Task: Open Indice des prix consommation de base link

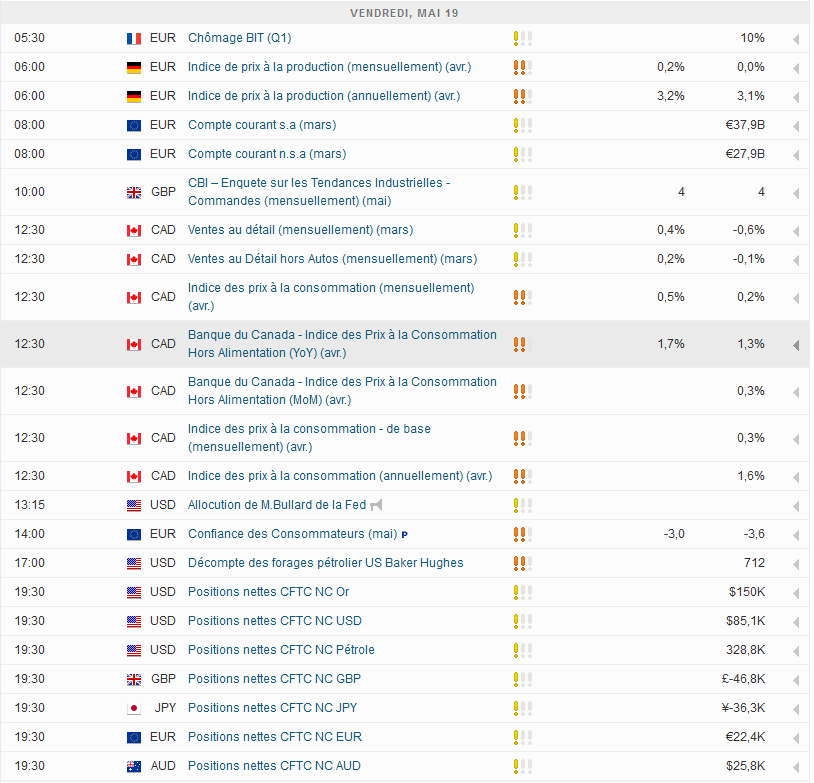Action: pyautogui.click(x=309, y=438)
